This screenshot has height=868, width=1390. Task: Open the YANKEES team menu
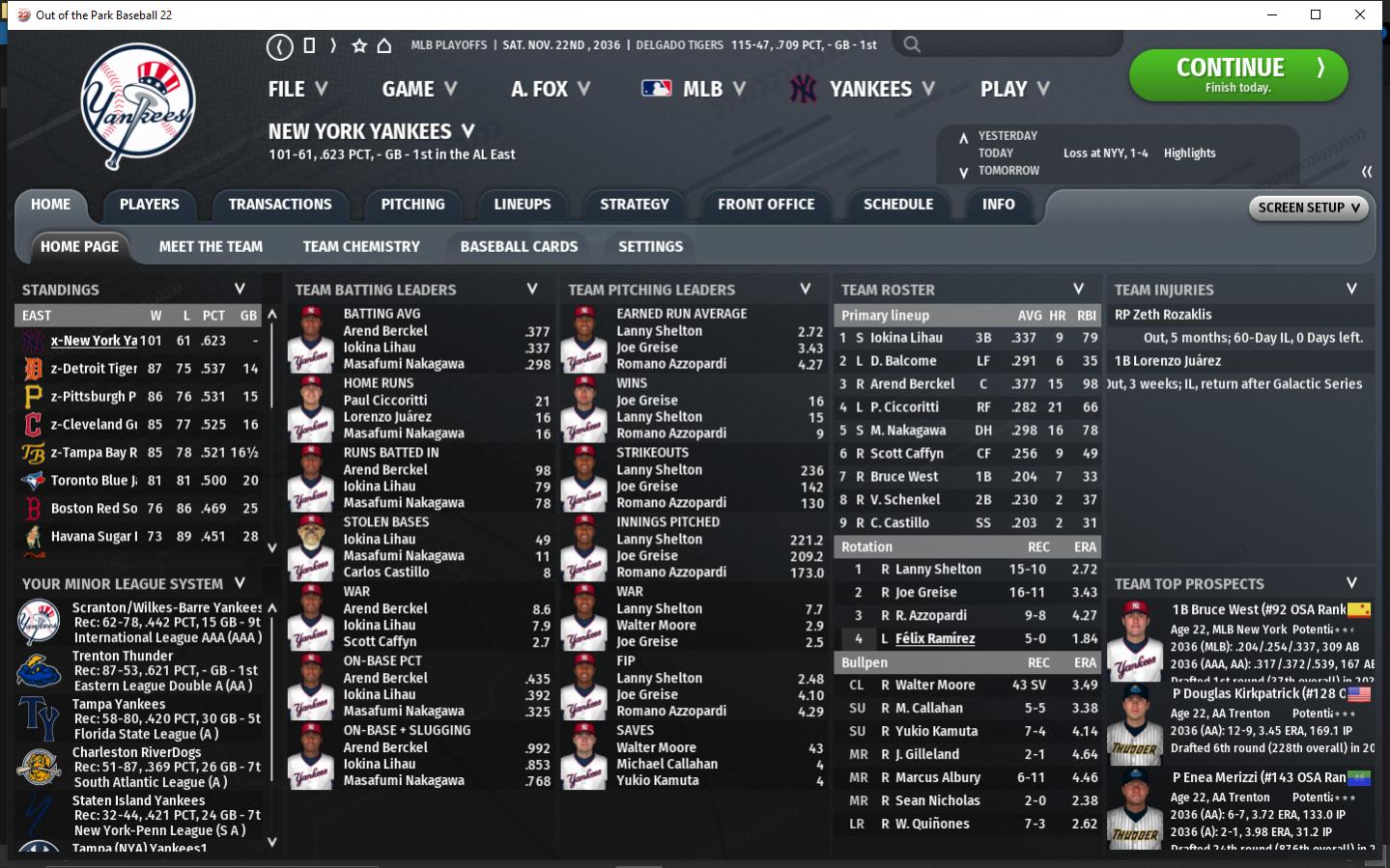click(x=882, y=89)
